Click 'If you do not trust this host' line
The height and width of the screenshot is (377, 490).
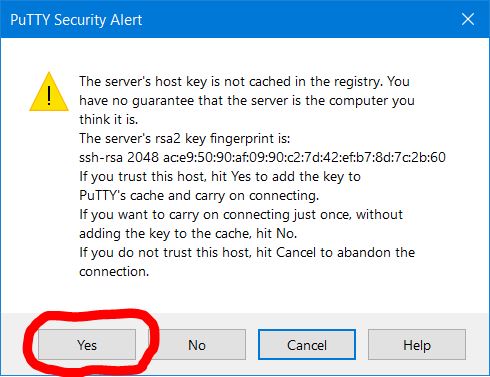pyautogui.click(x=247, y=253)
